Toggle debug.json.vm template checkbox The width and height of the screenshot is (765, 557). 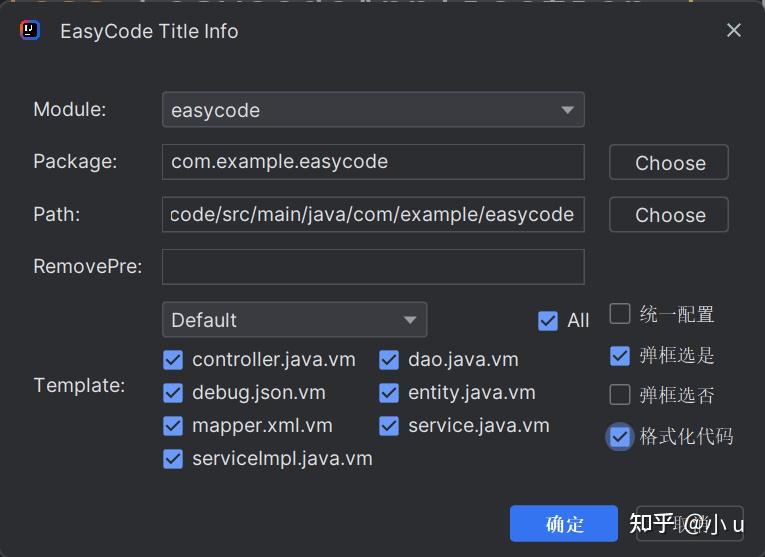click(173, 393)
